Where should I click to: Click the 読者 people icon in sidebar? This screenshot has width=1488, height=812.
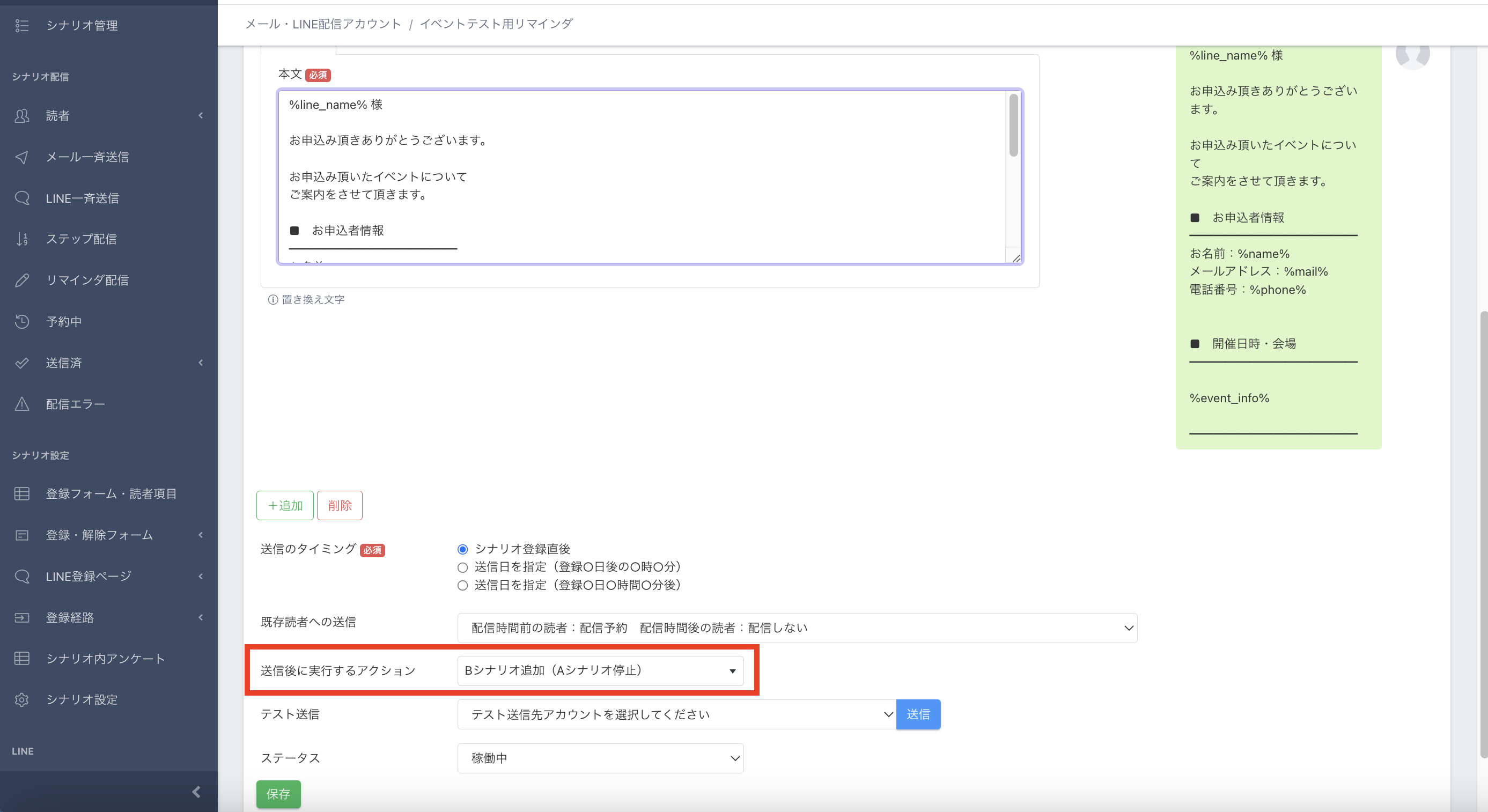pos(22,116)
